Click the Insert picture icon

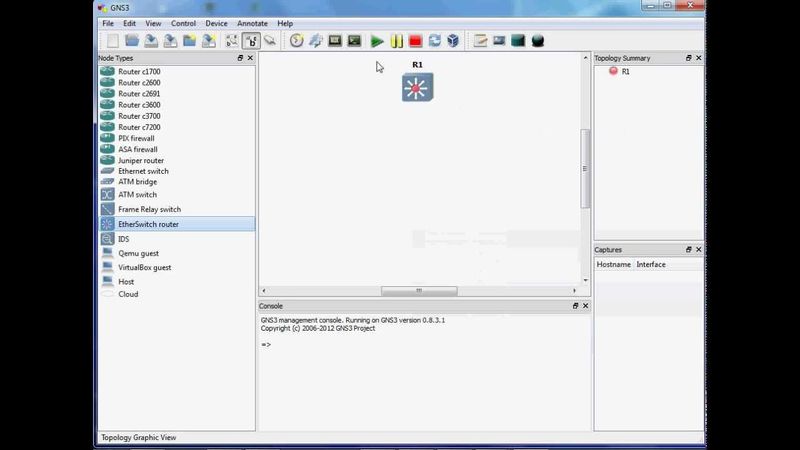tap(499, 41)
